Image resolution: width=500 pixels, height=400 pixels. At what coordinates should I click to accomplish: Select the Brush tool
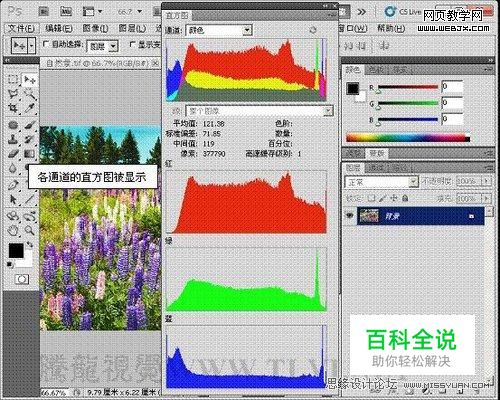point(30,125)
